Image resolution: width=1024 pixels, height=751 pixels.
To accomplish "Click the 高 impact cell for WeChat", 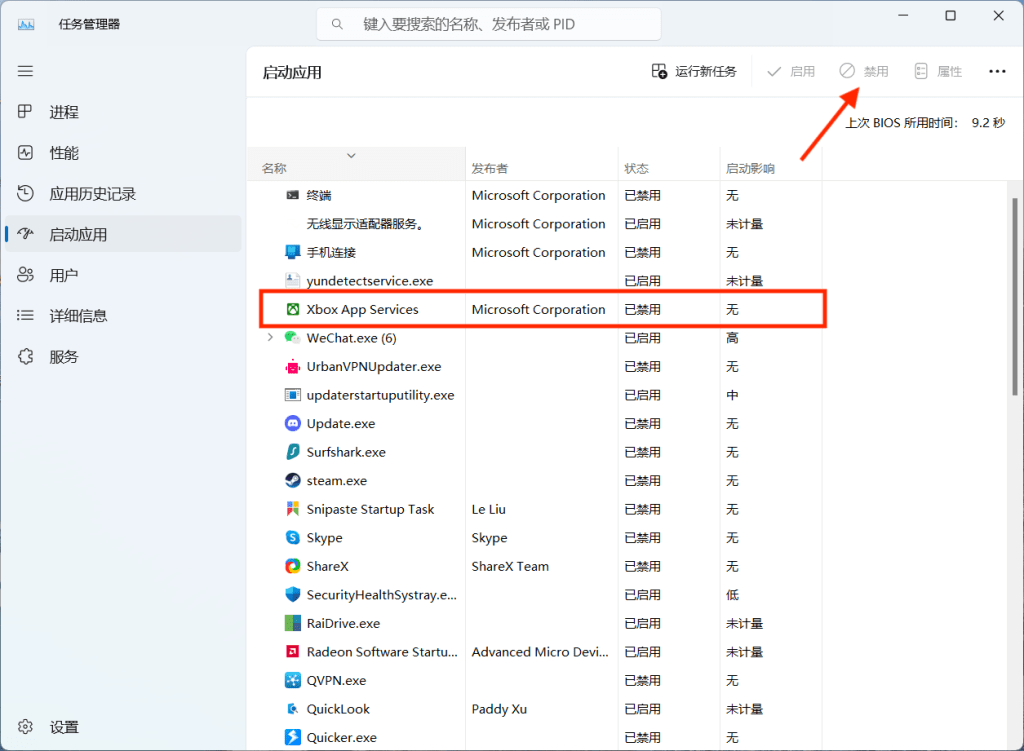I will pos(732,338).
